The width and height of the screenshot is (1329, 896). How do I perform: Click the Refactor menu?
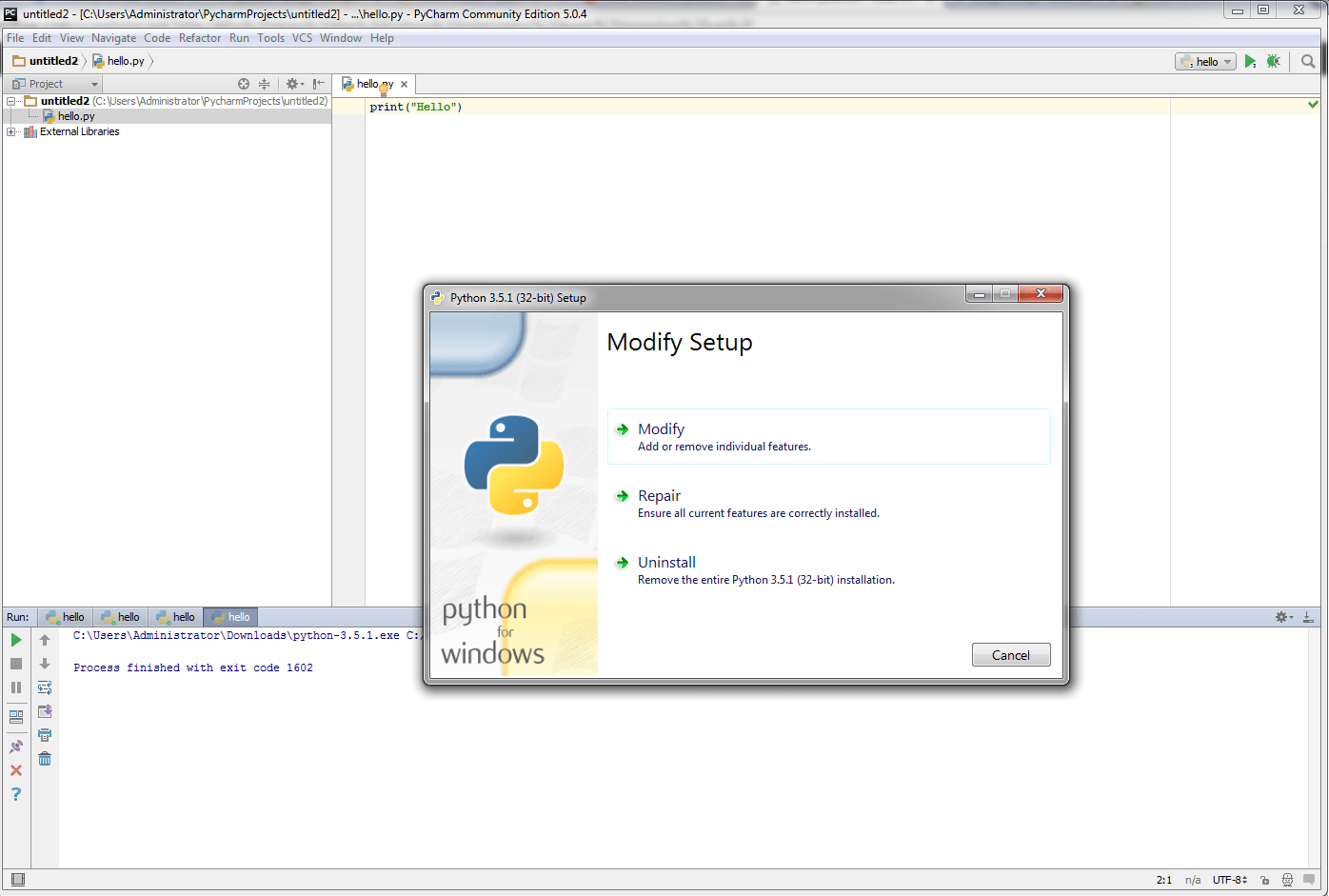[200, 37]
